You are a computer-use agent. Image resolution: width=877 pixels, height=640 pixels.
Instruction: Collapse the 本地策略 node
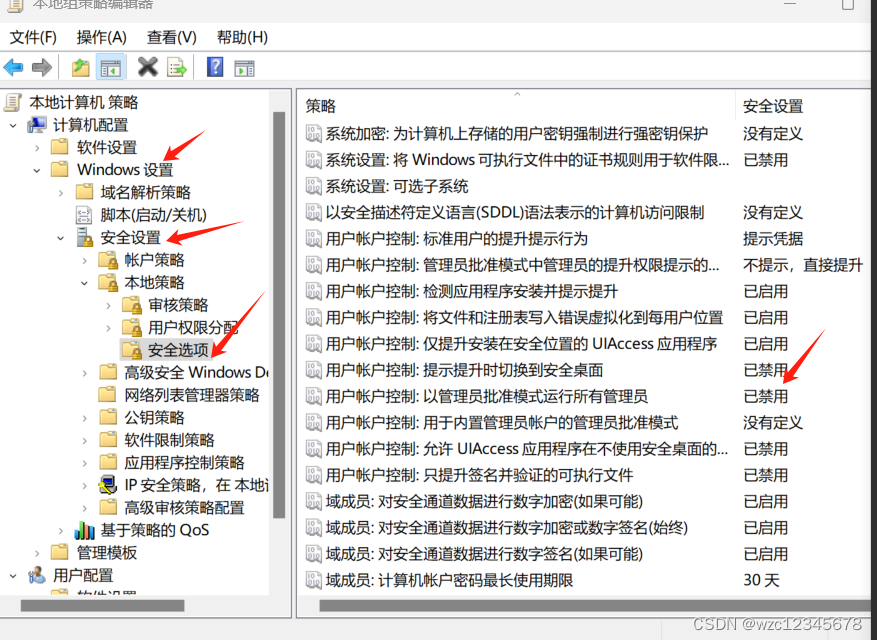(84, 283)
